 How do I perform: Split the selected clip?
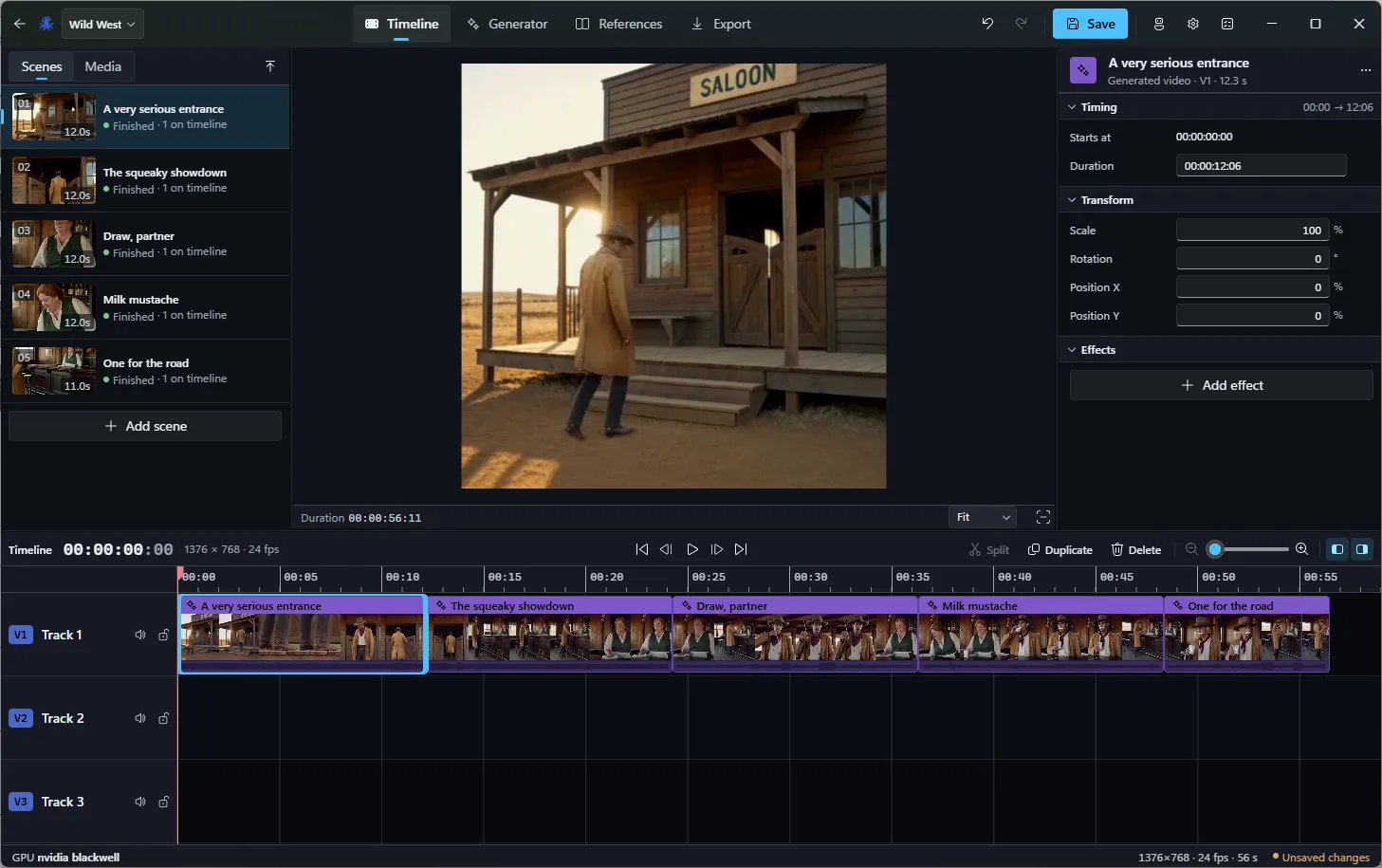(988, 550)
